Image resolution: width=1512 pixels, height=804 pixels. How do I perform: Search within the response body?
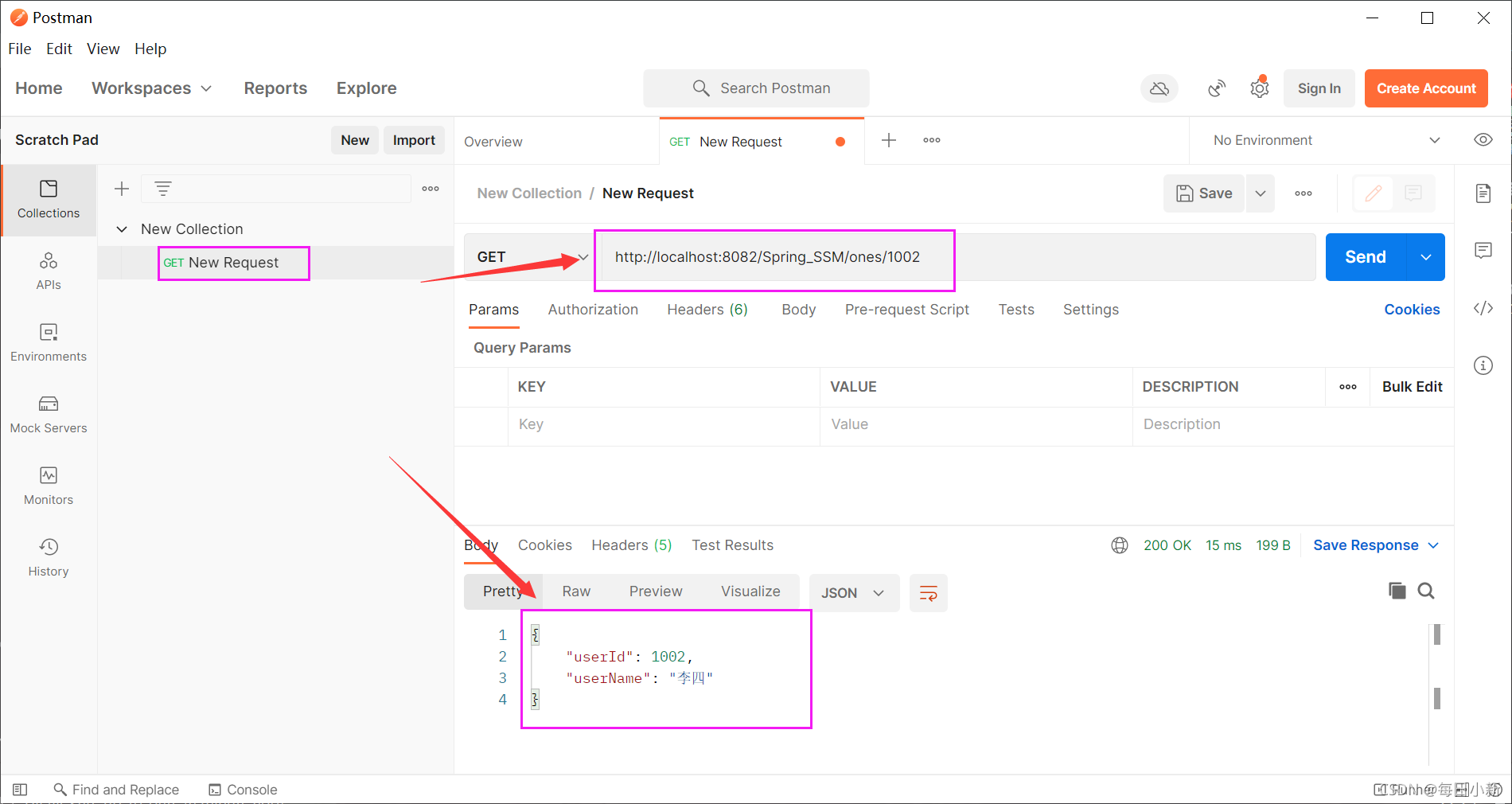[1426, 591]
